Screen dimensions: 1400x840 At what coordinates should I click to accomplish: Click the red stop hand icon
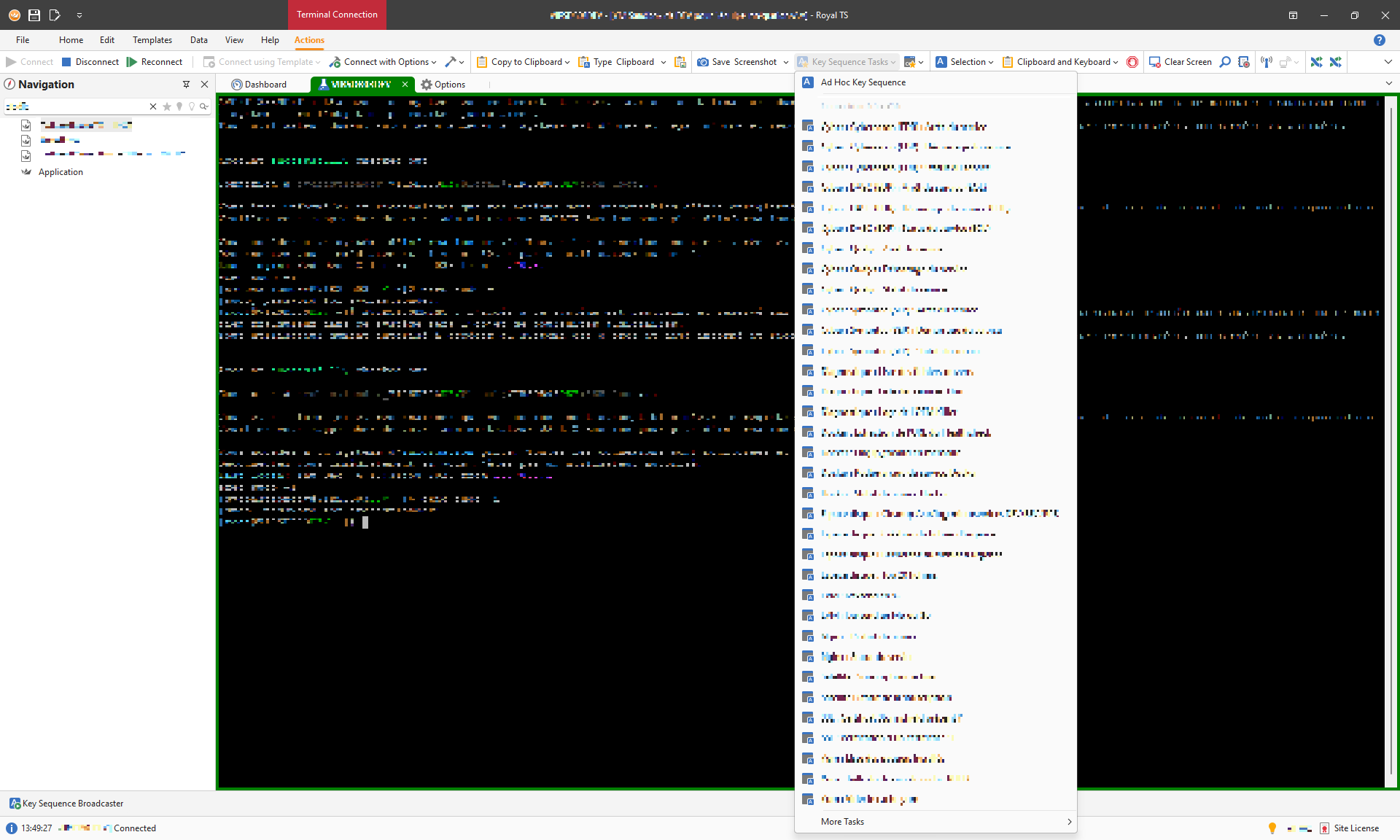1132,62
